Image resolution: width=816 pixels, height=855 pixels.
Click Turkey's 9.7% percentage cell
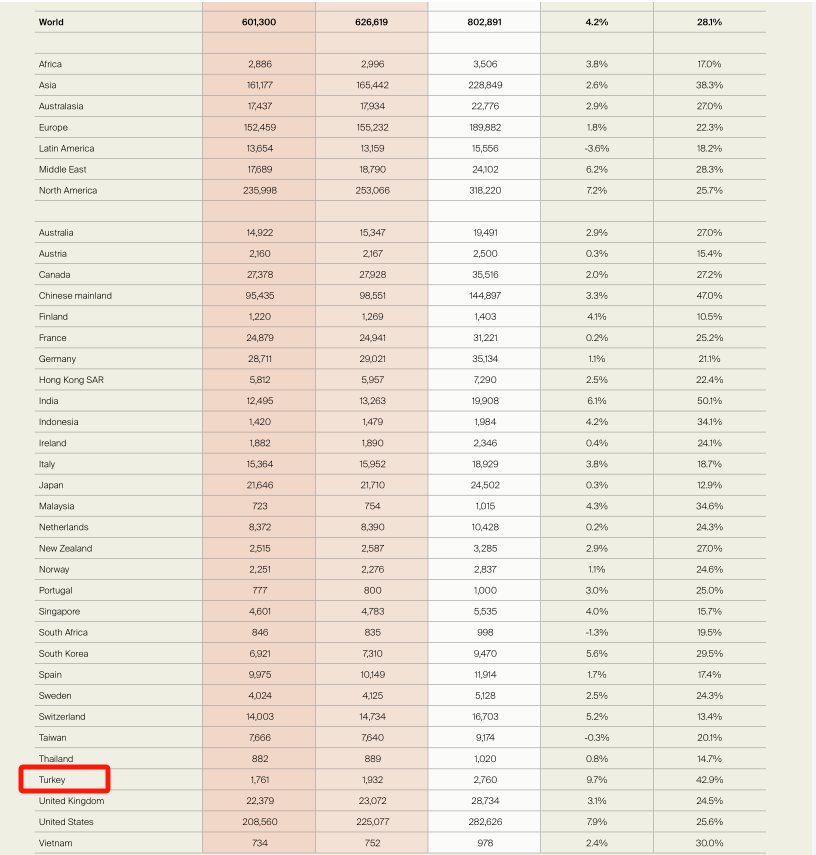point(596,779)
